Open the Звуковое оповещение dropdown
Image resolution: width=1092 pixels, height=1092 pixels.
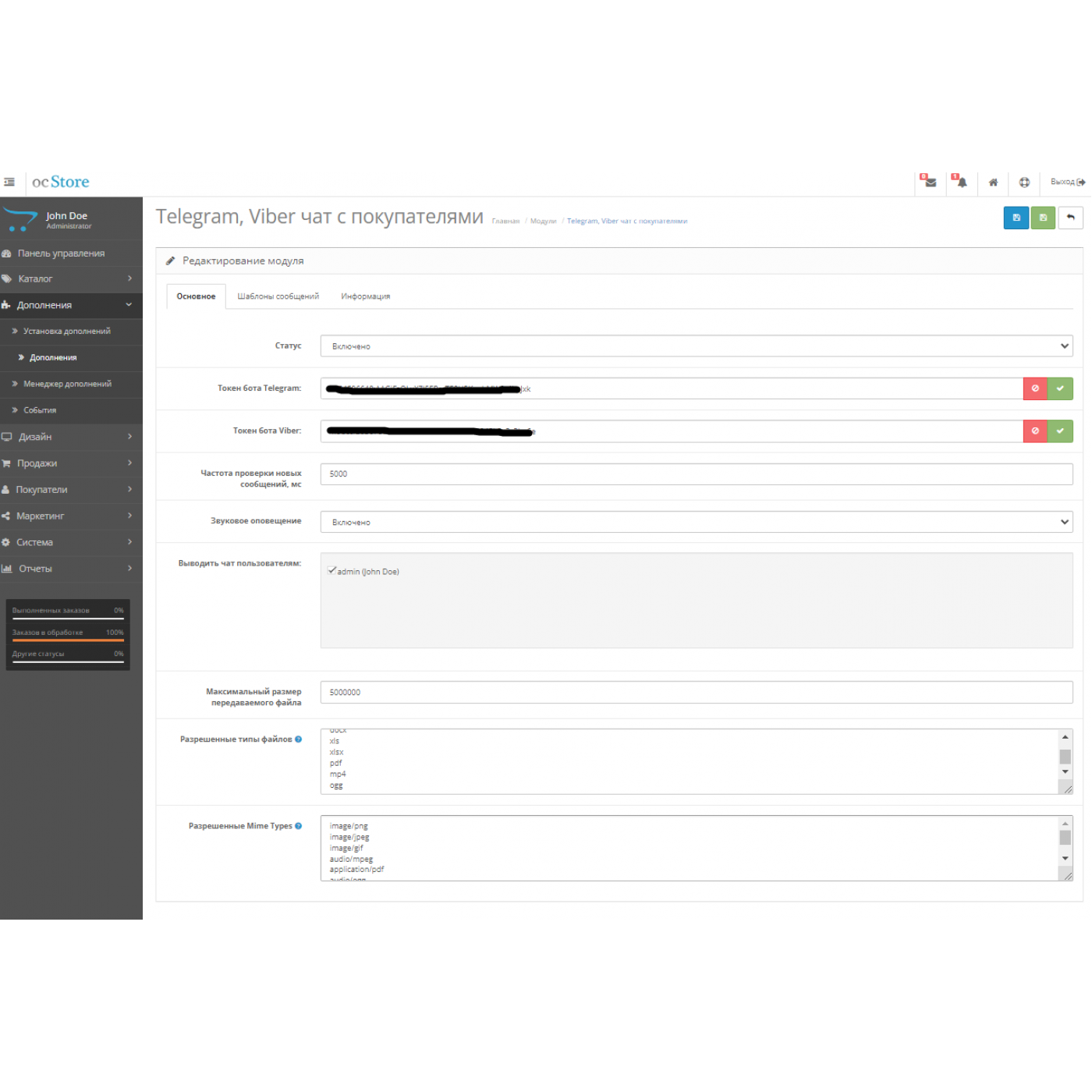(x=696, y=522)
